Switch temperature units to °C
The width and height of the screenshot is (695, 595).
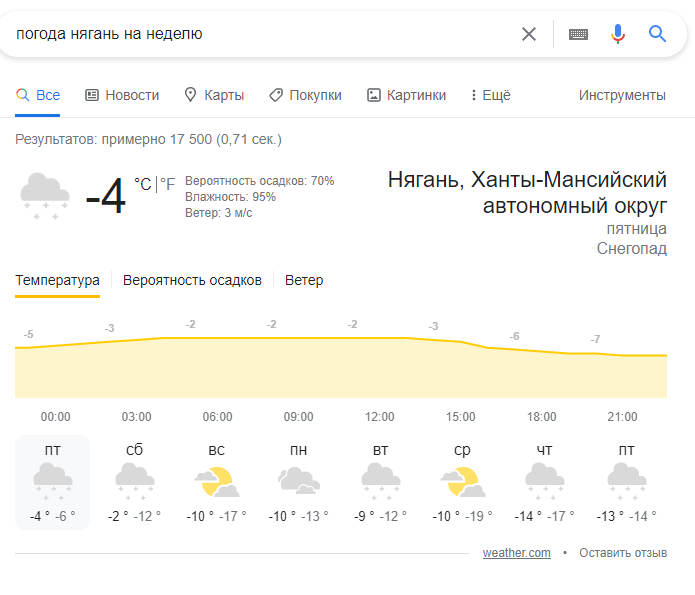pyautogui.click(x=143, y=184)
